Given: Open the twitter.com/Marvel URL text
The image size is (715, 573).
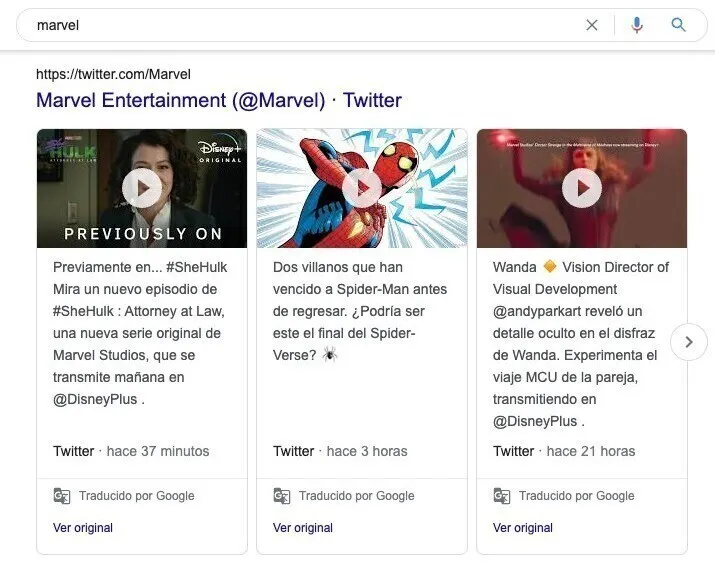Looking at the screenshot, I should coord(113,74).
